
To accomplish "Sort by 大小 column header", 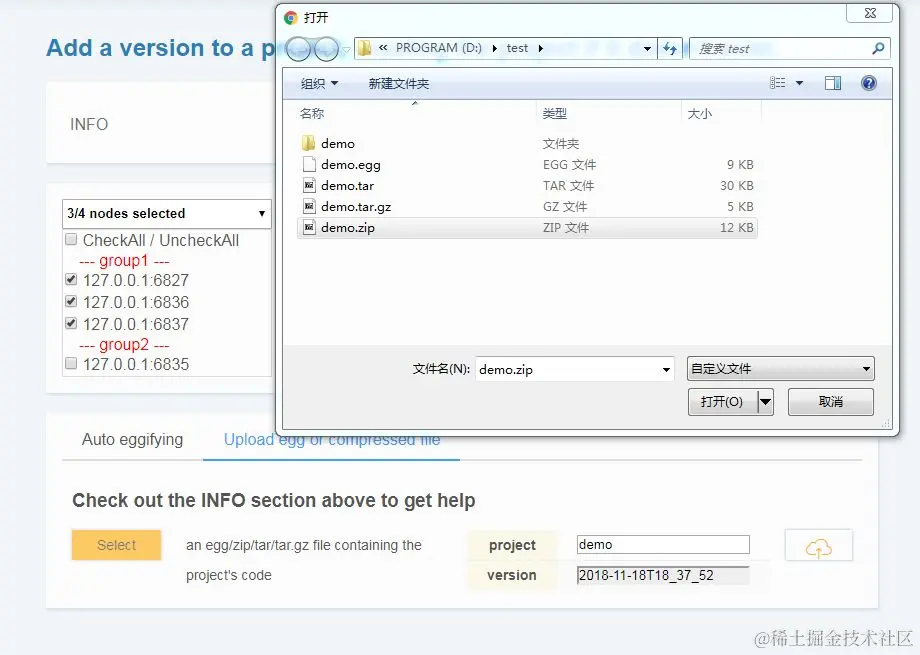I will click(x=699, y=113).
